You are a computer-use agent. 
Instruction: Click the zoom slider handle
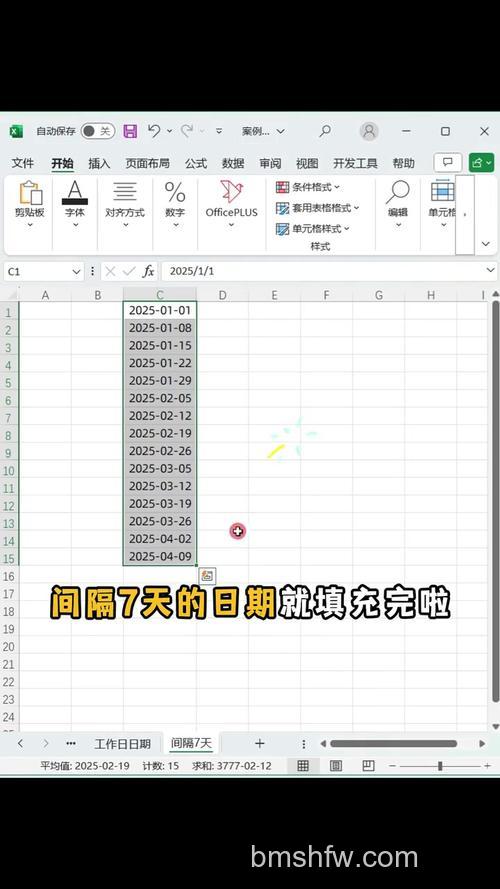click(x=440, y=766)
